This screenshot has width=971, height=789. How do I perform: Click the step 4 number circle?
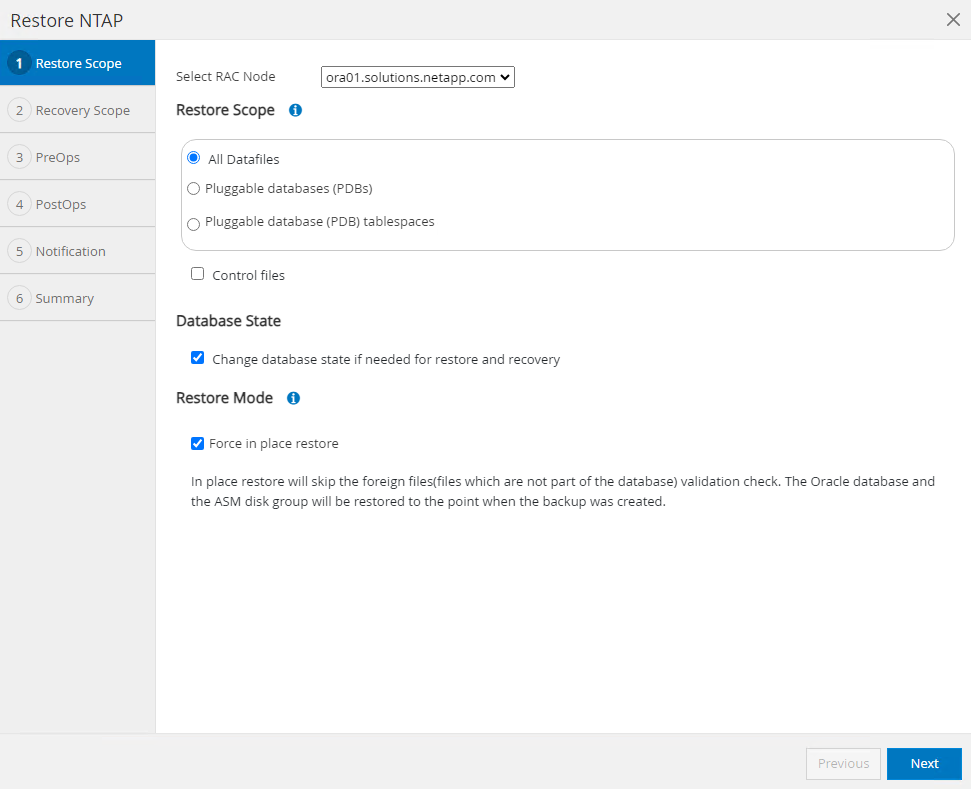point(18,204)
